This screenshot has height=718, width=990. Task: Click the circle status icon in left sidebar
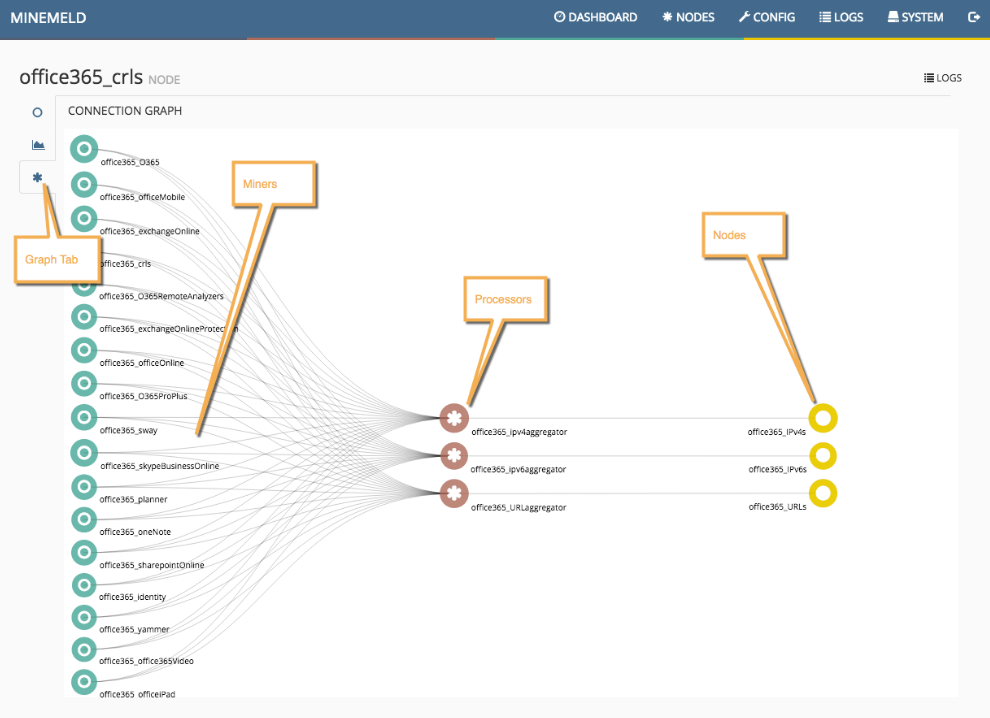point(36,112)
